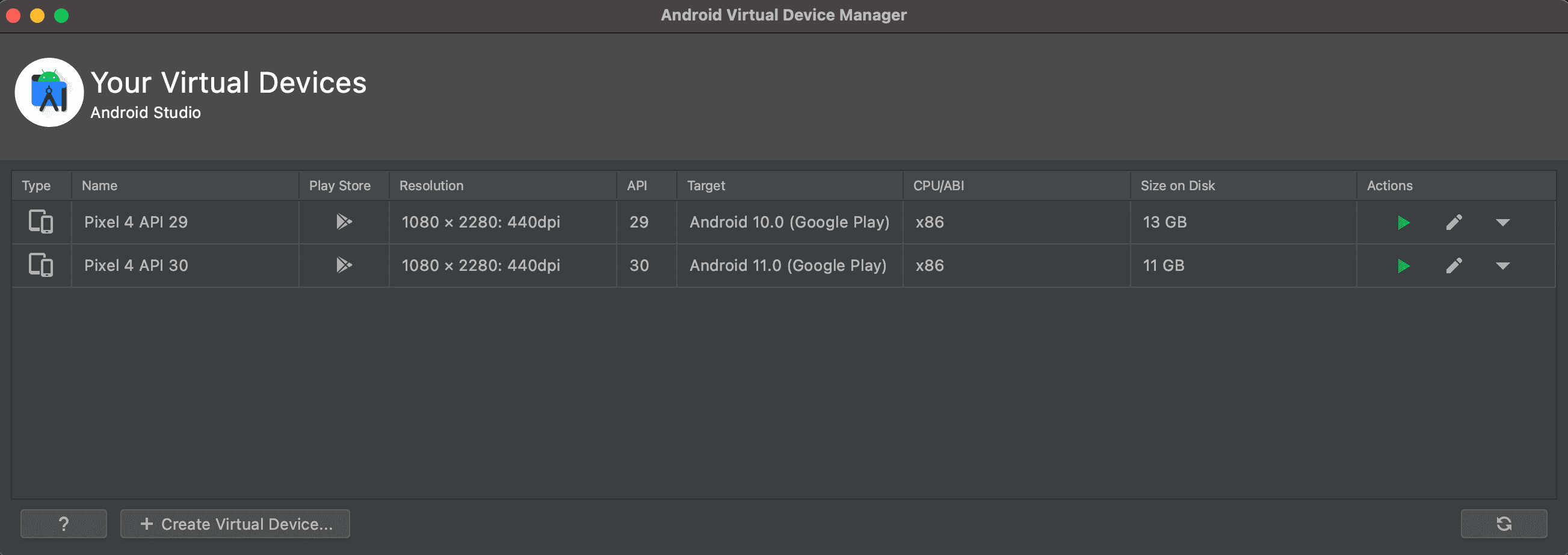Open more actions dropdown for Pixel 4 API 30
Image resolution: width=1568 pixels, height=555 pixels.
[1502, 265]
